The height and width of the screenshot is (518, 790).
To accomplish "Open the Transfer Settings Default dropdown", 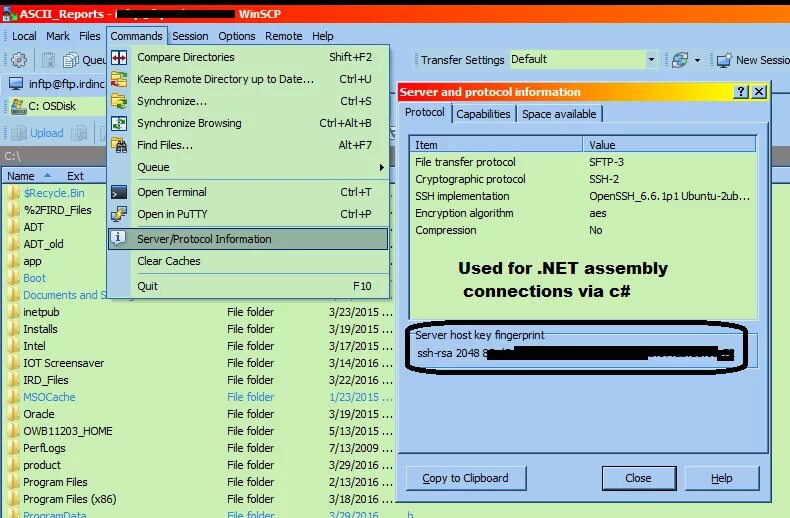I will tap(651, 59).
